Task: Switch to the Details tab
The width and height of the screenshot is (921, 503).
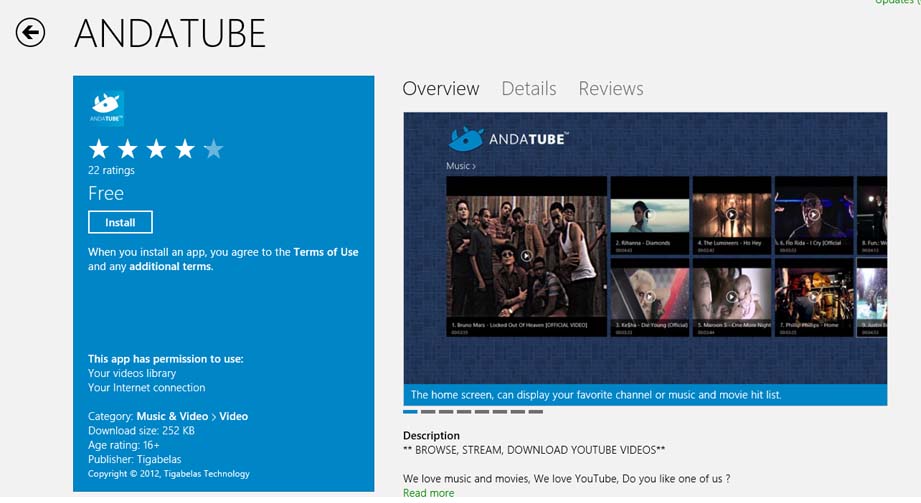Action: pyautogui.click(x=529, y=89)
